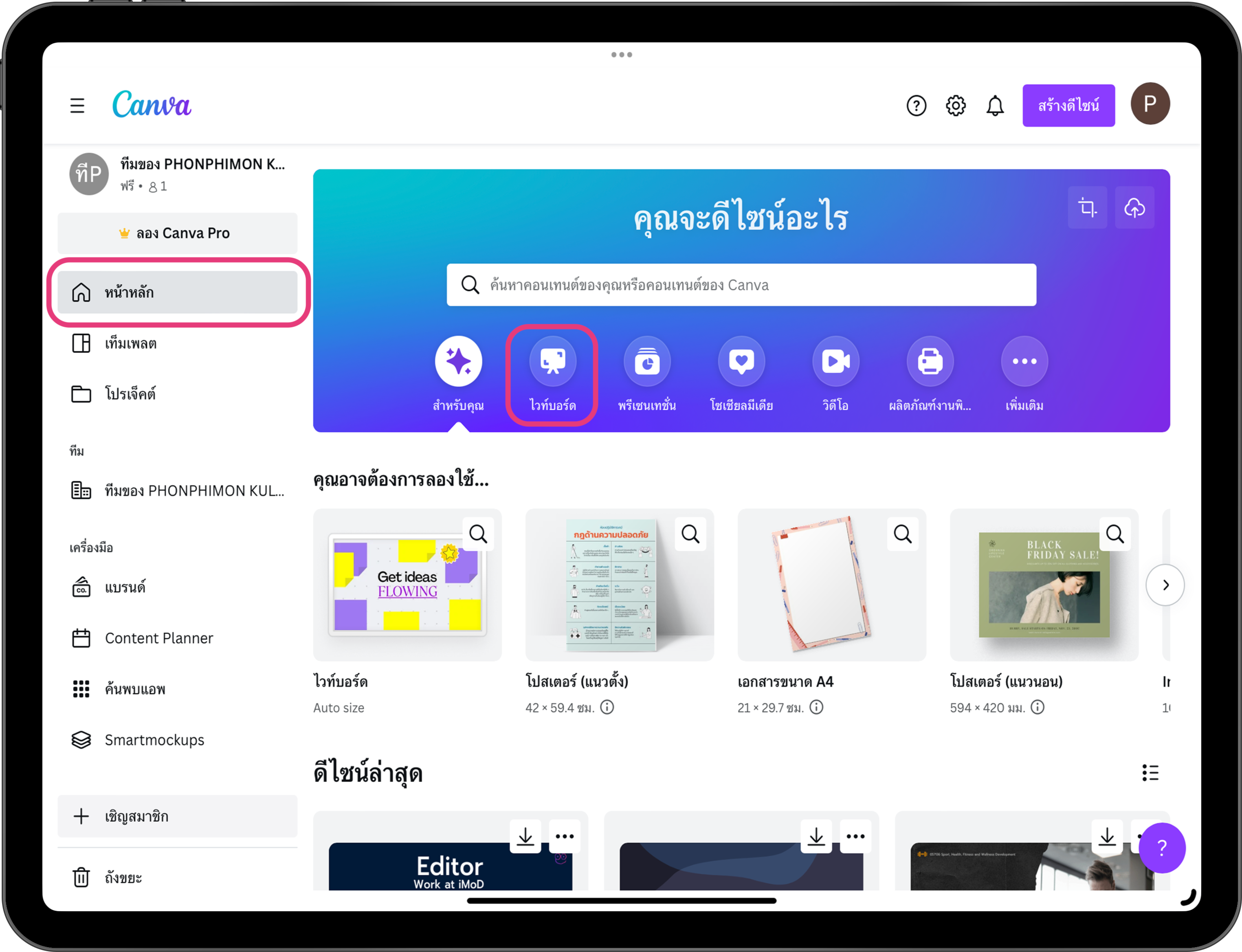This screenshot has width=1242, height=952.
Task: Open Templates (เท็มเพลต) in sidebar
Action: tap(130, 343)
